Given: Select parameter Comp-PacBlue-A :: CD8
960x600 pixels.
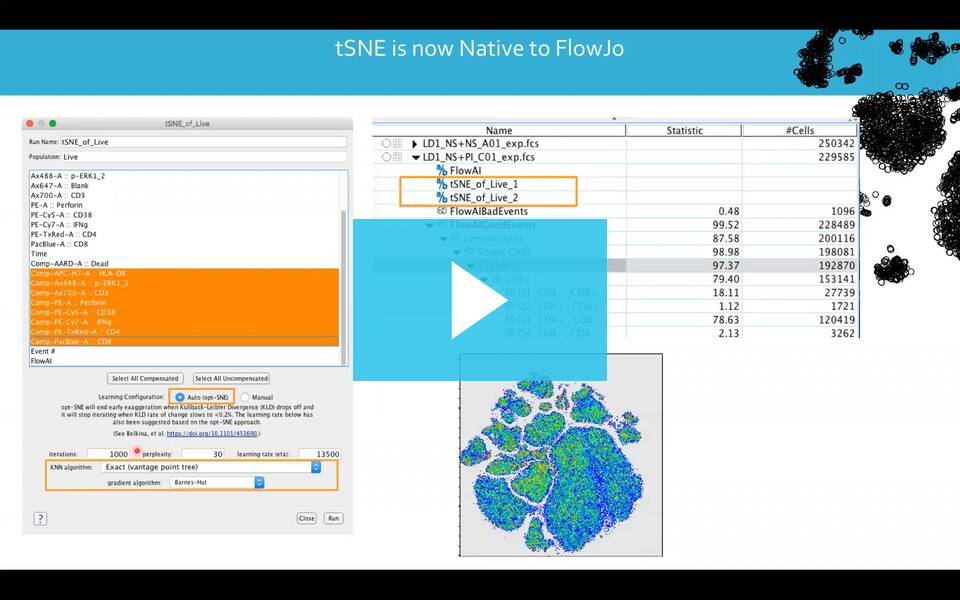Looking at the screenshot, I should (x=184, y=342).
